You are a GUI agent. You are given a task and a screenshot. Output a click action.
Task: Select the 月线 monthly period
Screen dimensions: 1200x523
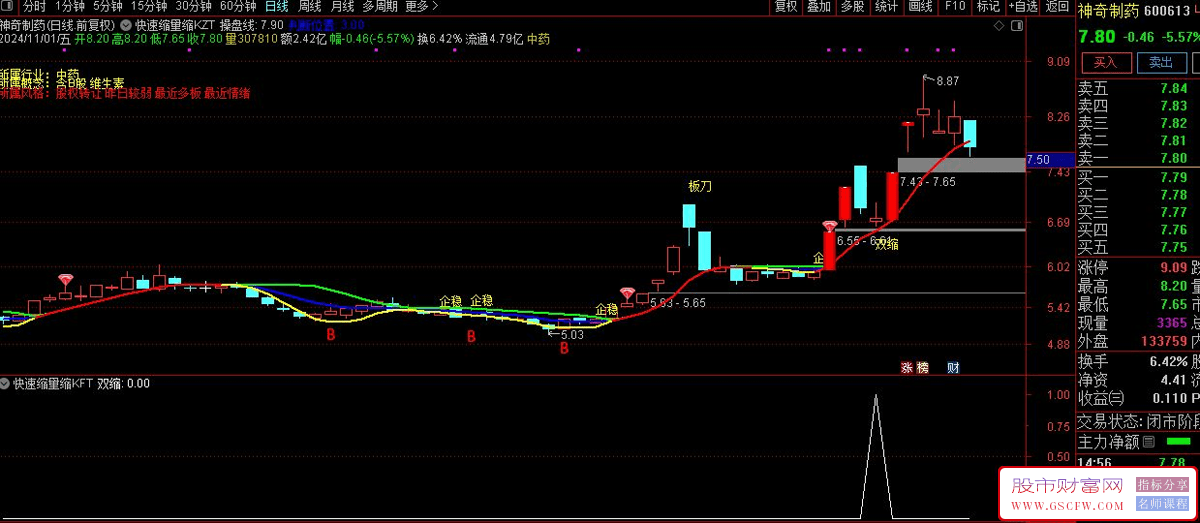tap(342, 6)
